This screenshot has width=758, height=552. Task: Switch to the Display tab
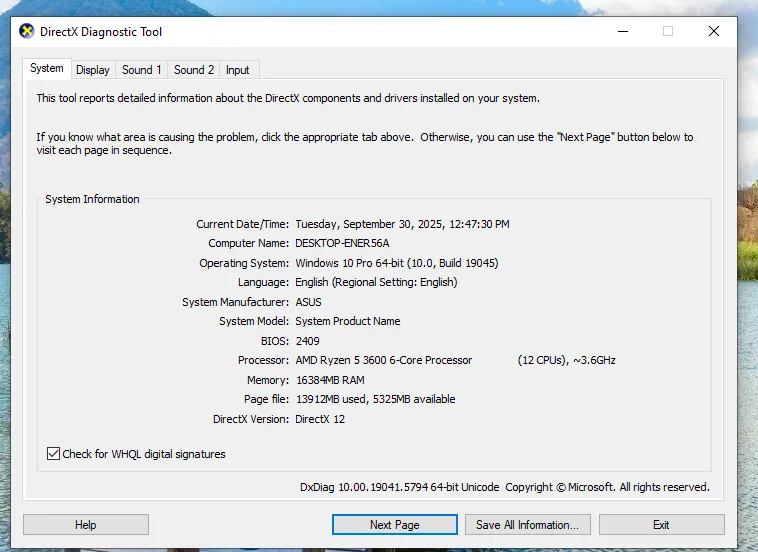tap(93, 70)
